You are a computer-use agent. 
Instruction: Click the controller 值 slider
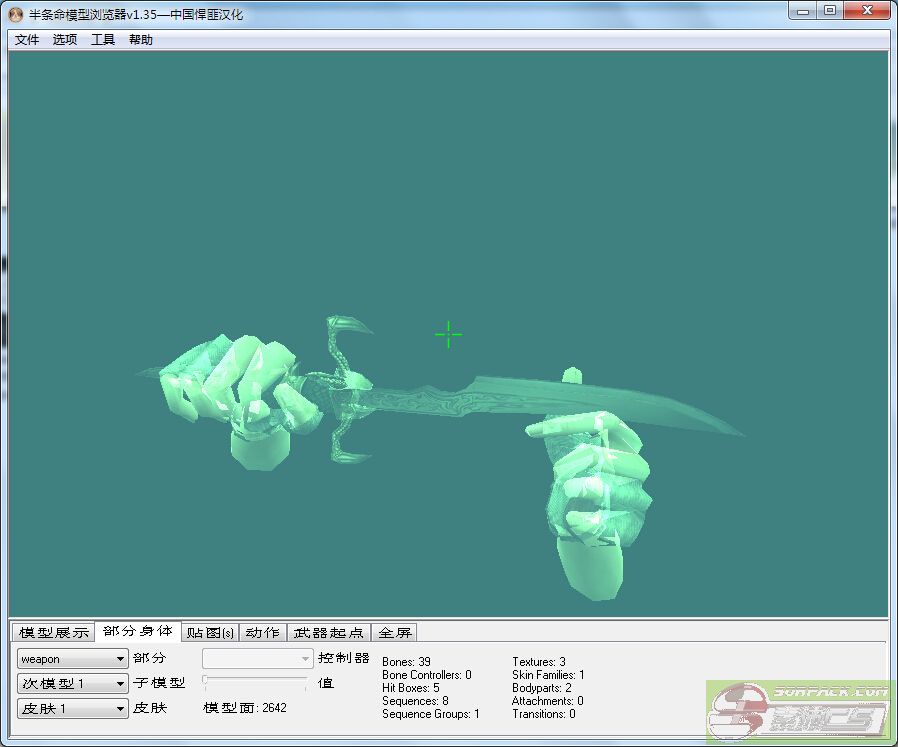click(x=255, y=682)
